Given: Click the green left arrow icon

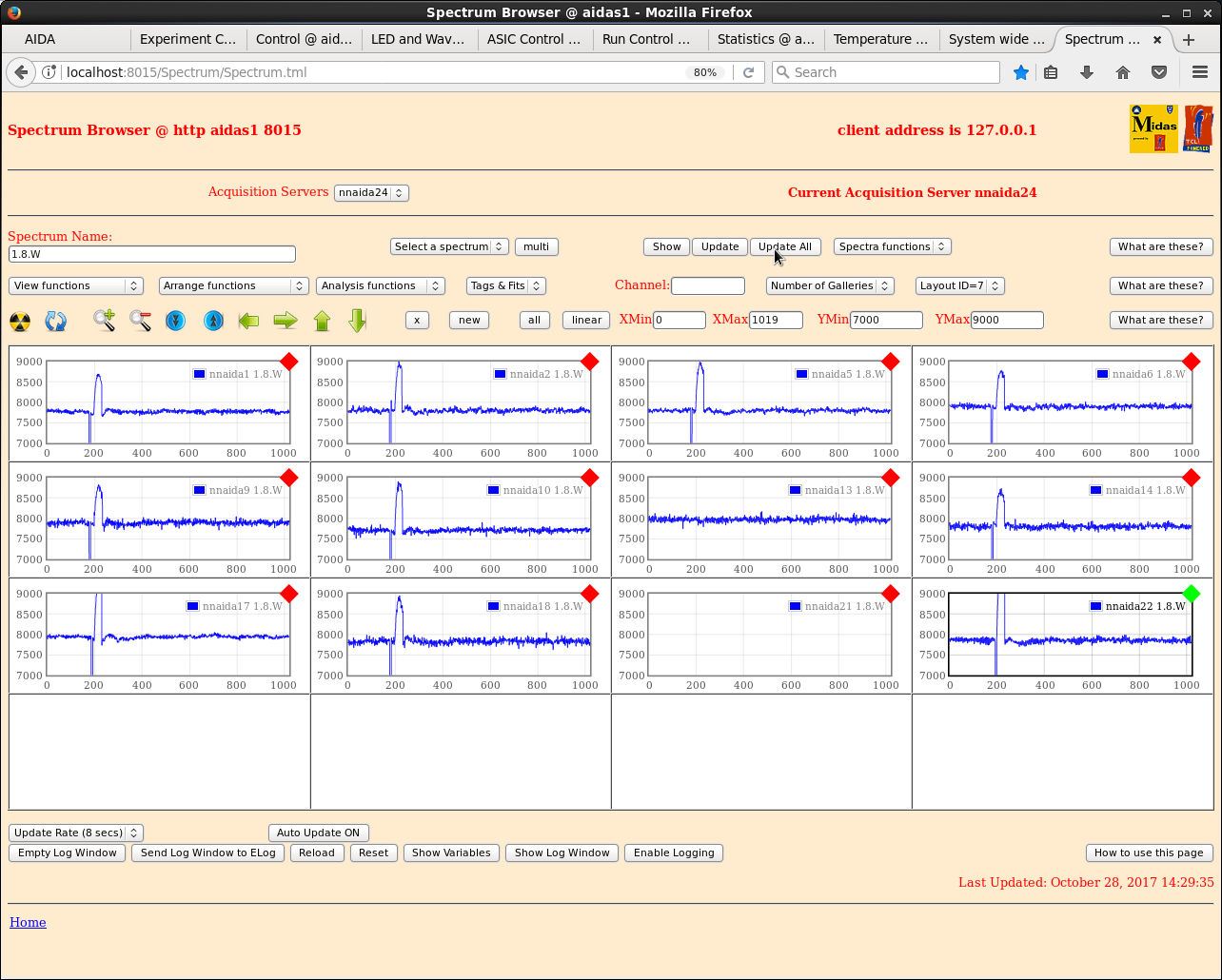Looking at the screenshot, I should point(249,321).
